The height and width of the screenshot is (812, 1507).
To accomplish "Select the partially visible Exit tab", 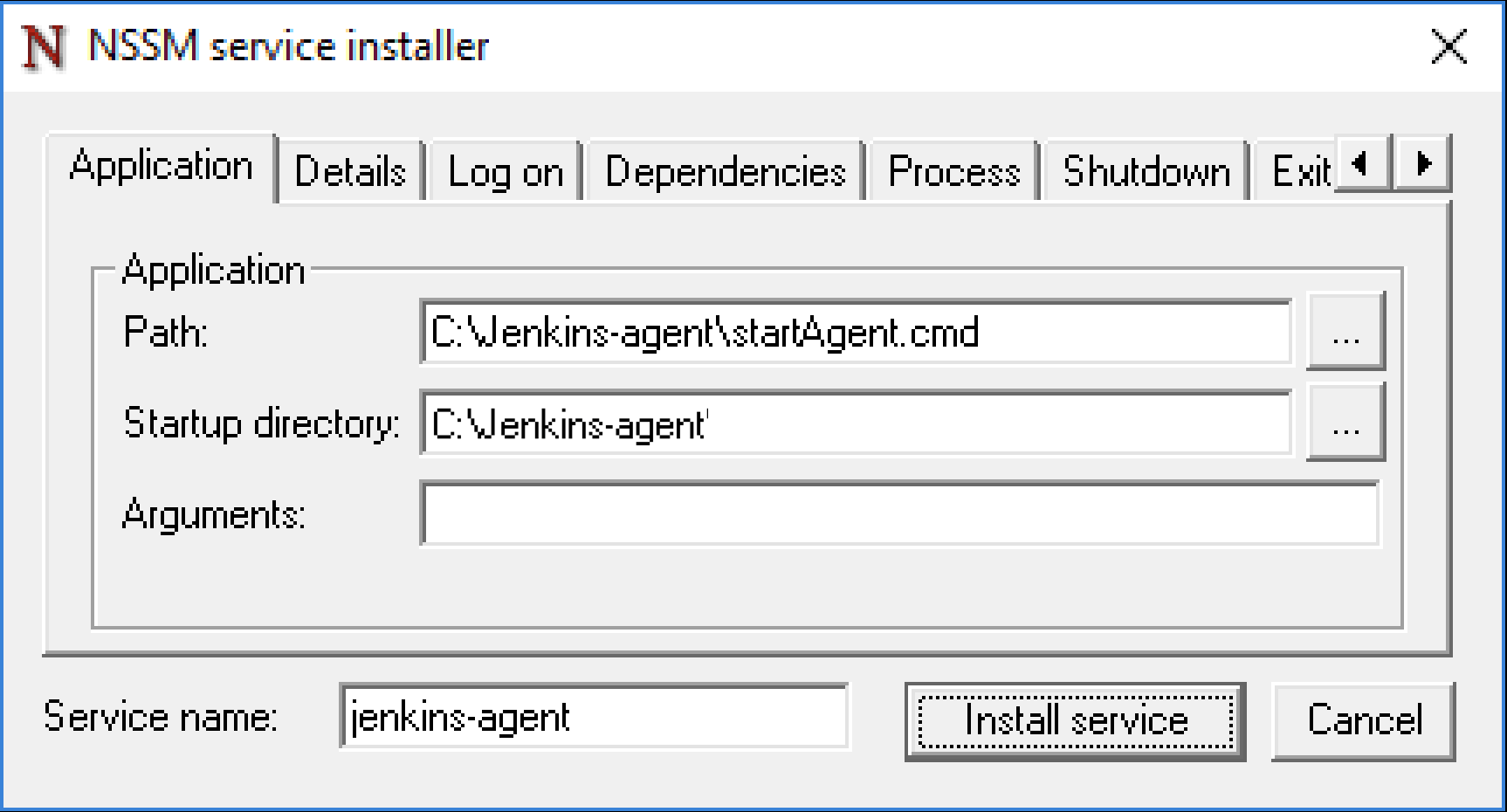I will pyautogui.click(x=1299, y=172).
